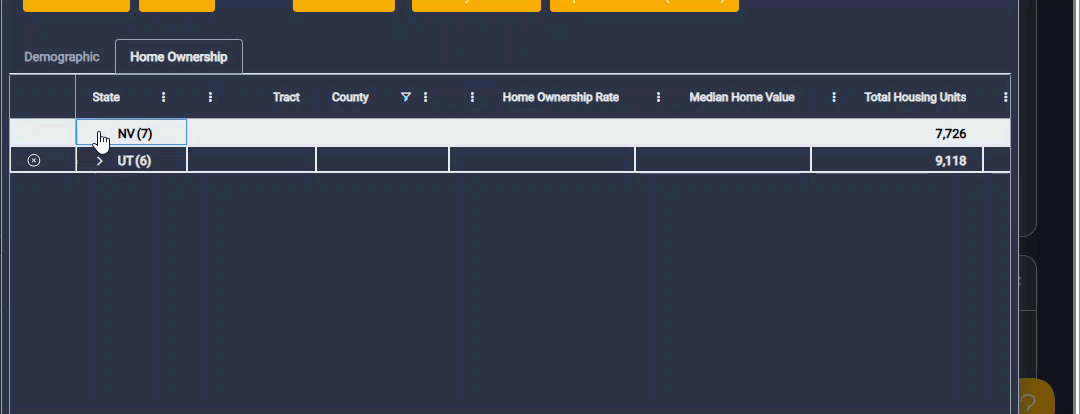The height and width of the screenshot is (414, 1080).
Task: Open the State column menu
Action: coord(163,97)
